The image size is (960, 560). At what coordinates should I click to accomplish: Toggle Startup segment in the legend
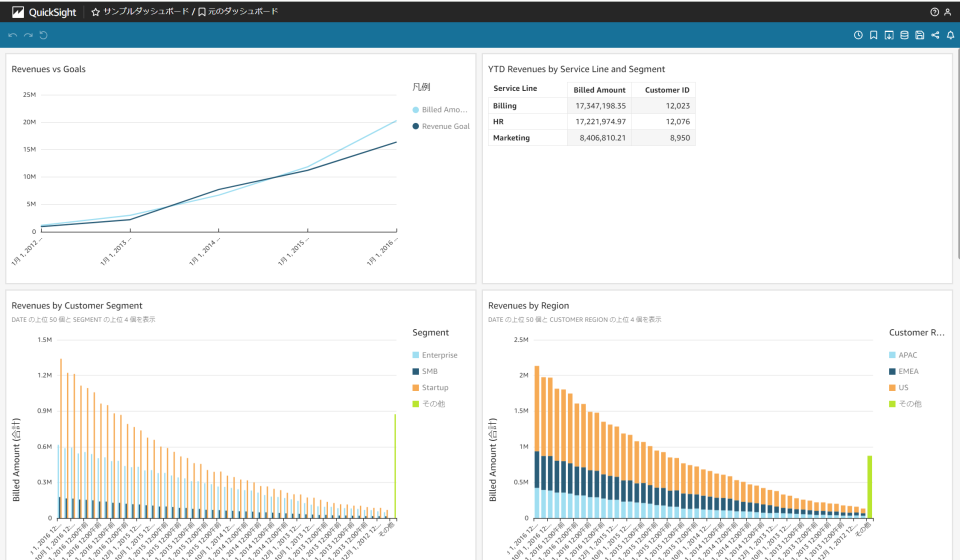(x=435, y=387)
